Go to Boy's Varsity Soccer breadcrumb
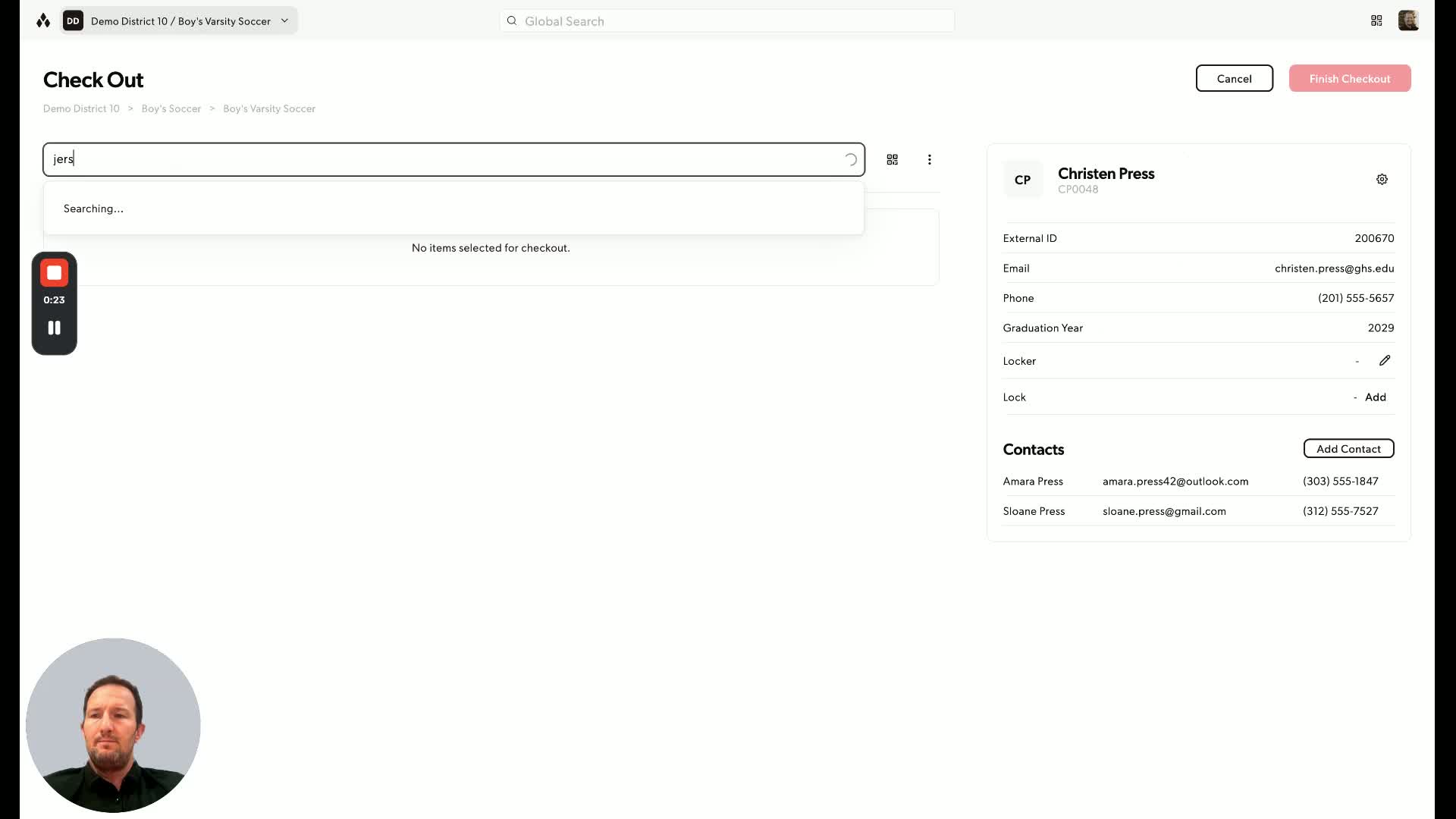Image resolution: width=1456 pixels, height=819 pixels. [x=269, y=108]
